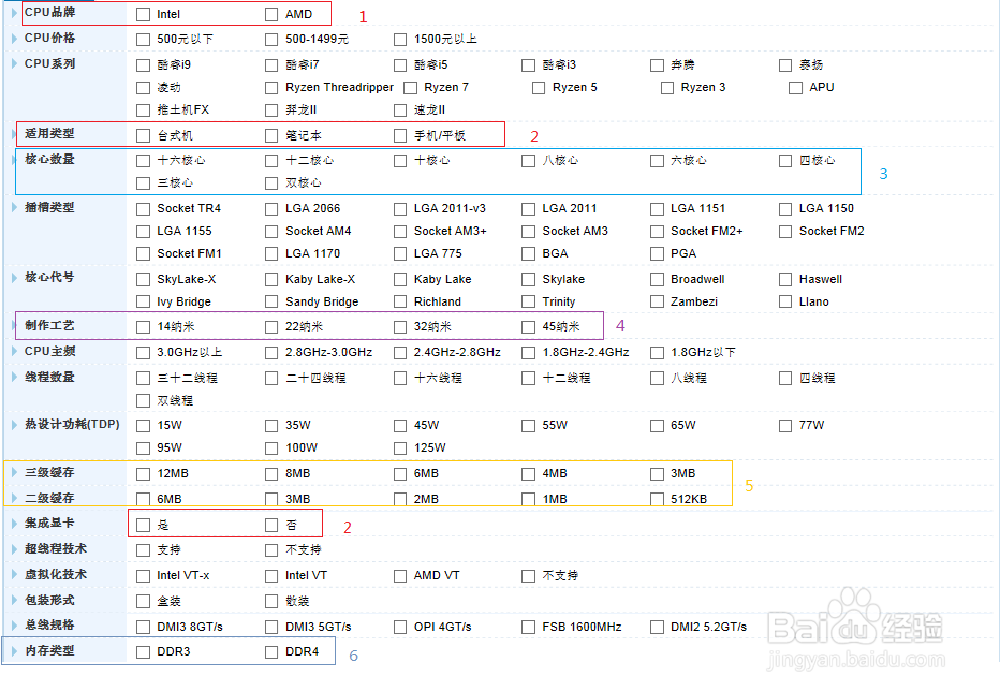Tick the 65W TDP checkbox
Screen dimensions: 1000x694
[x=657, y=425]
